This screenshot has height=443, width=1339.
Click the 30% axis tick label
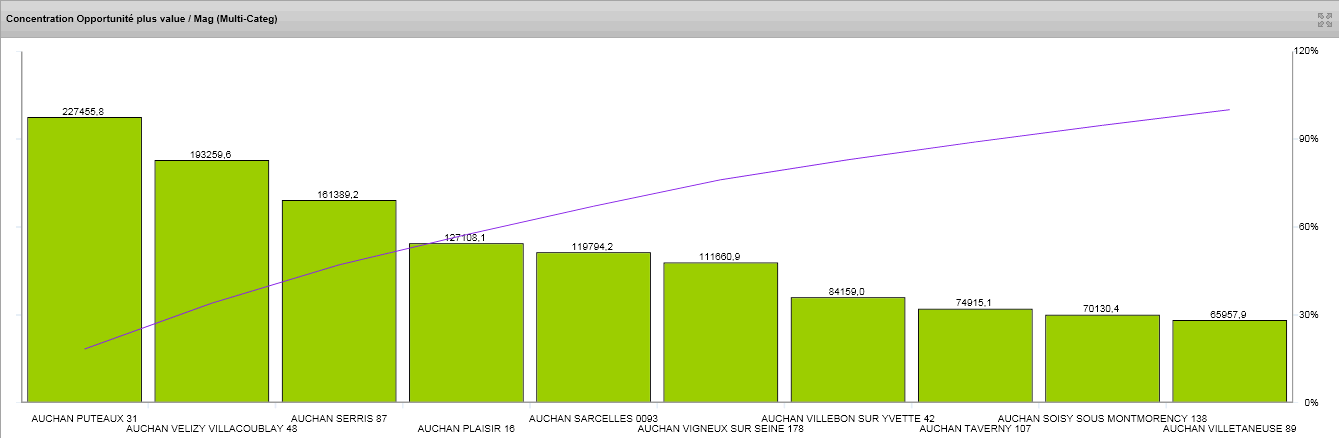(1308, 315)
